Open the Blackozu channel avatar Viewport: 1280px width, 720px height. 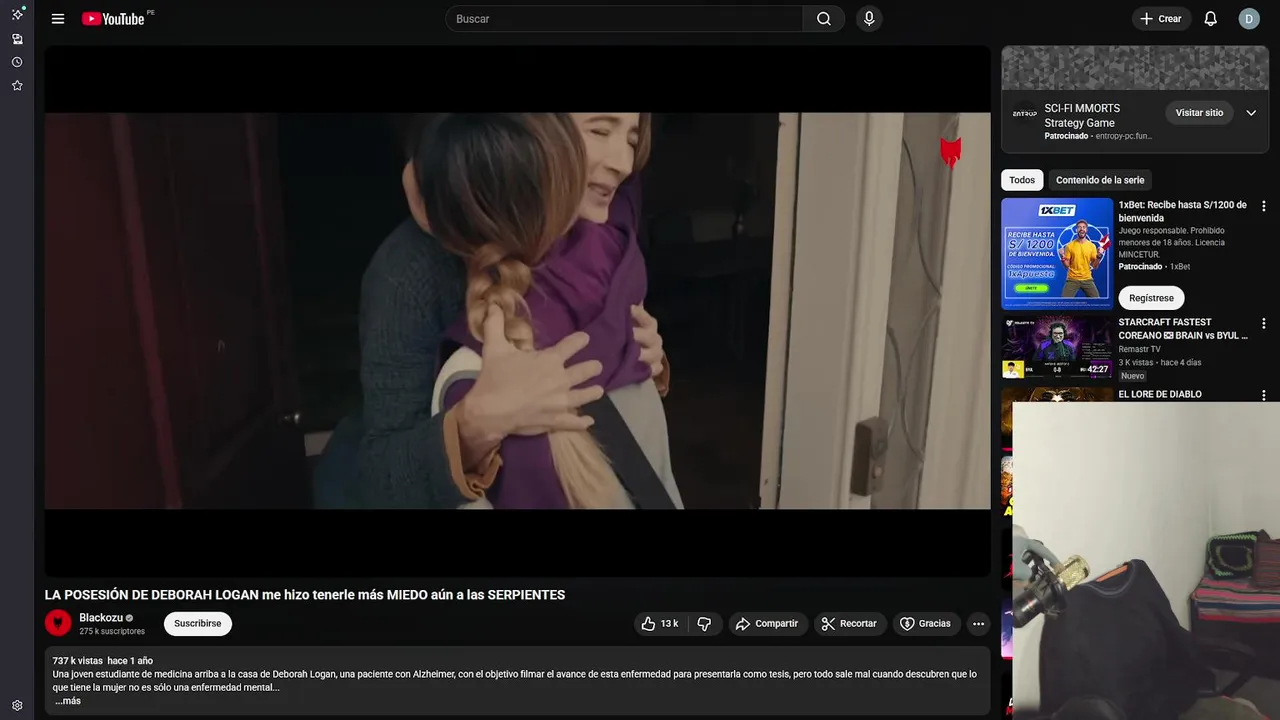(58, 623)
